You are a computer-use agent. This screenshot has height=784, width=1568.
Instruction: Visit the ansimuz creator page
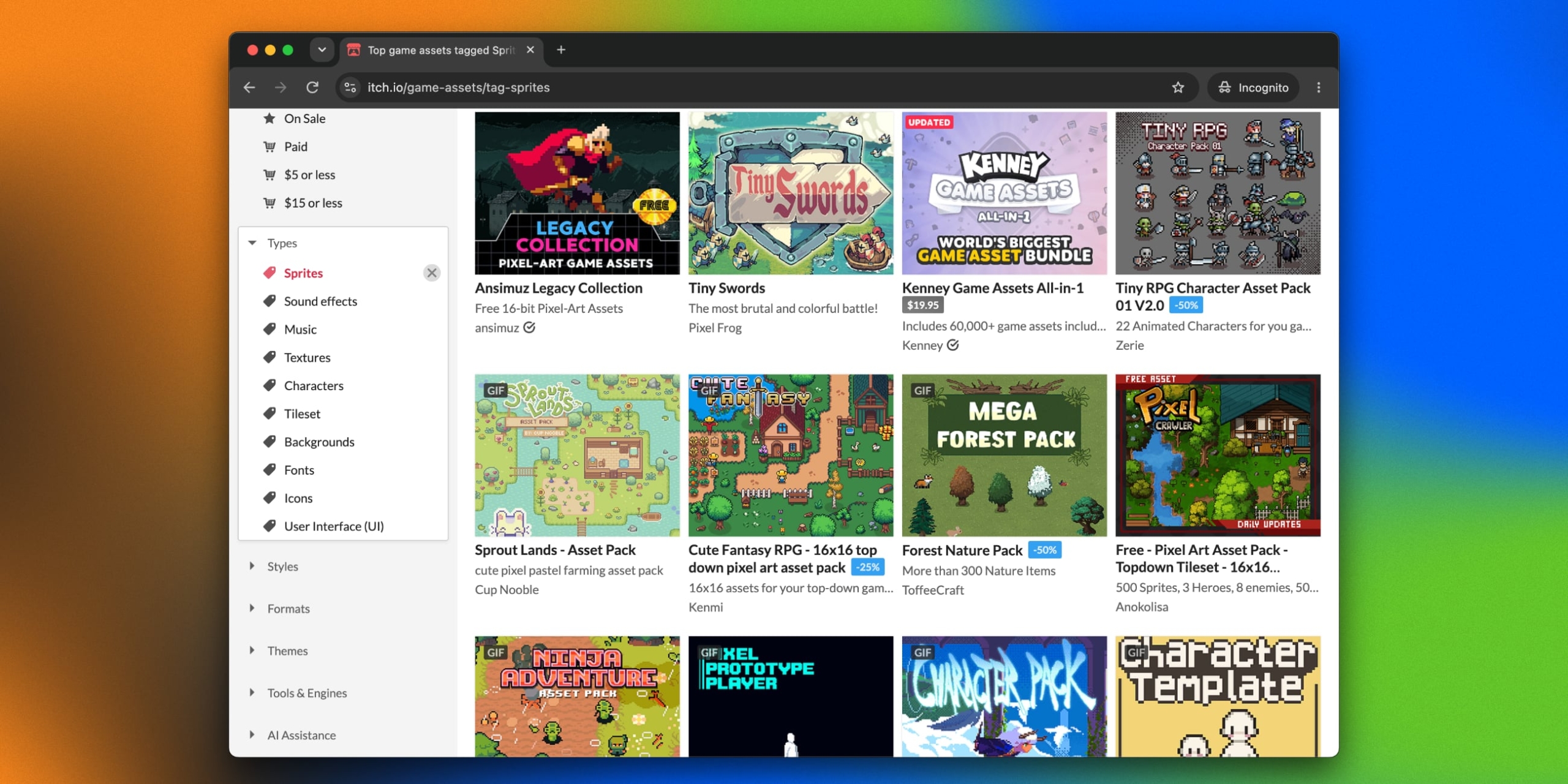coord(497,328)
